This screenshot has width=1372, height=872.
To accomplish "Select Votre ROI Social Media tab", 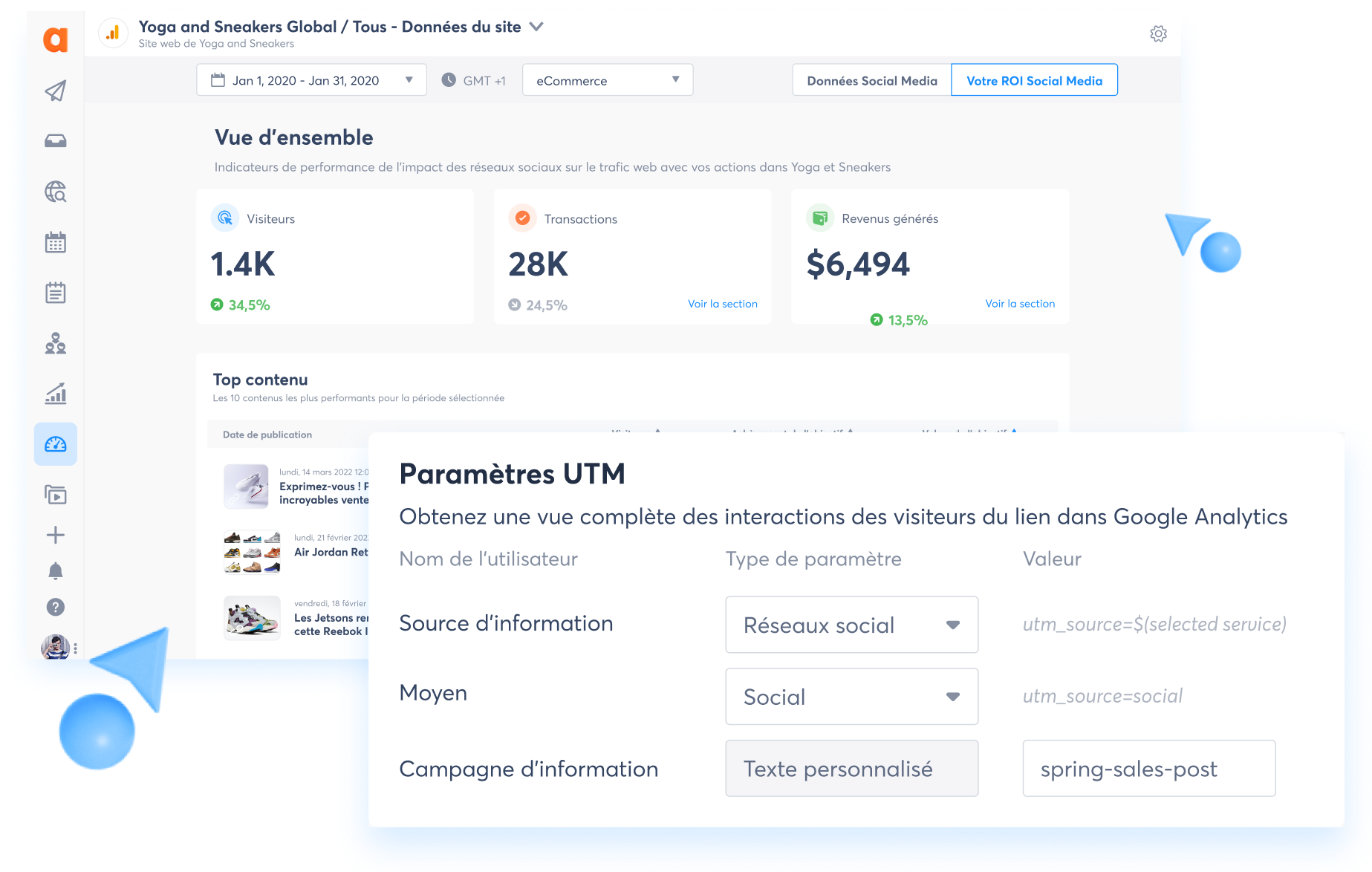I will 1034,80.
